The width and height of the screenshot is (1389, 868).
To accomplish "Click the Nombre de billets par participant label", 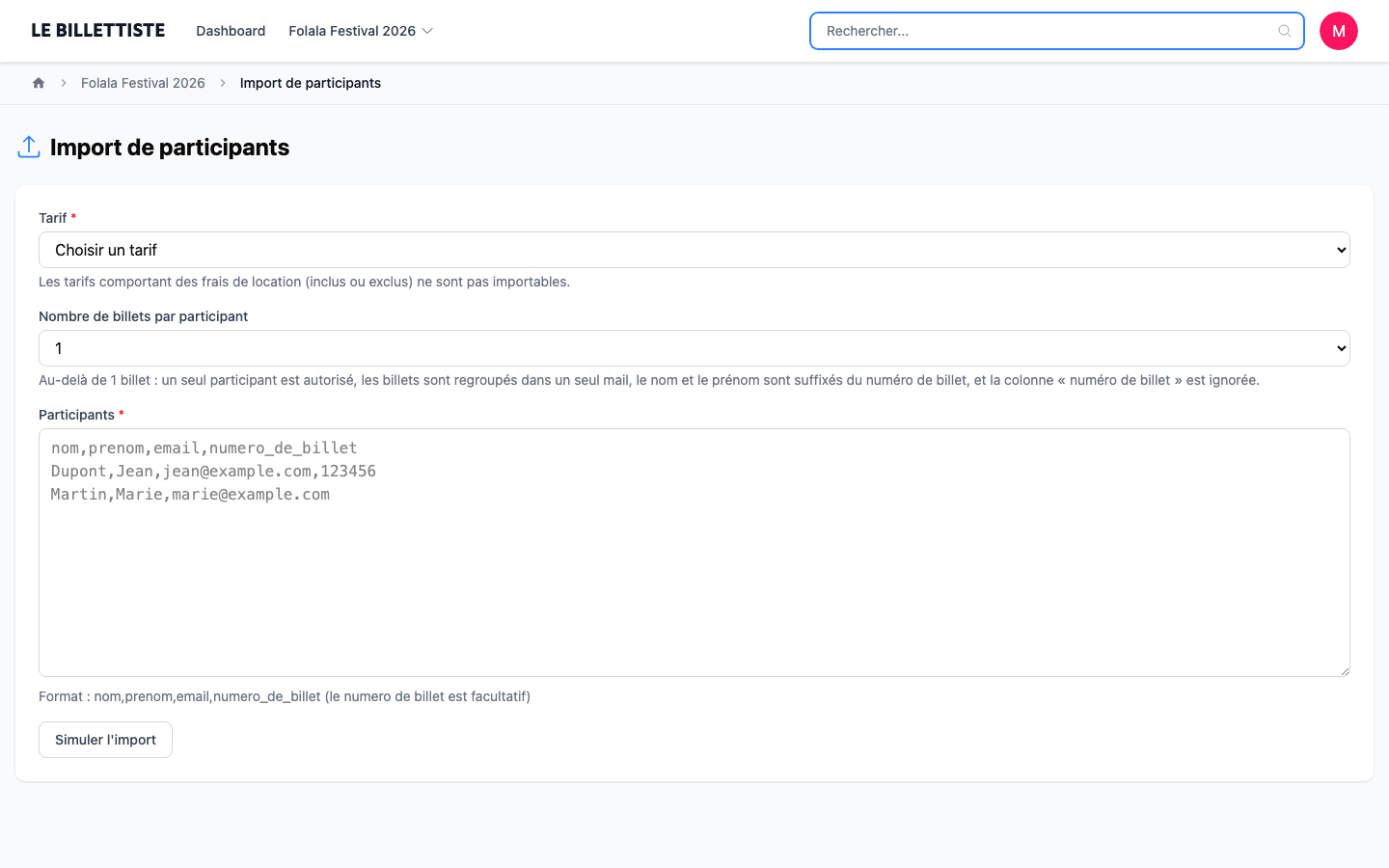I will [x=143, y=316].
